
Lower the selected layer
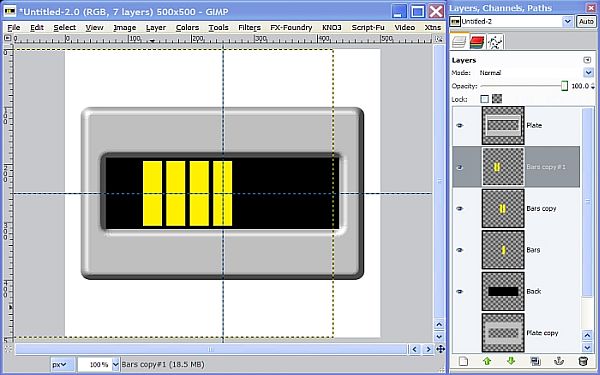click(x=511, y=361)
